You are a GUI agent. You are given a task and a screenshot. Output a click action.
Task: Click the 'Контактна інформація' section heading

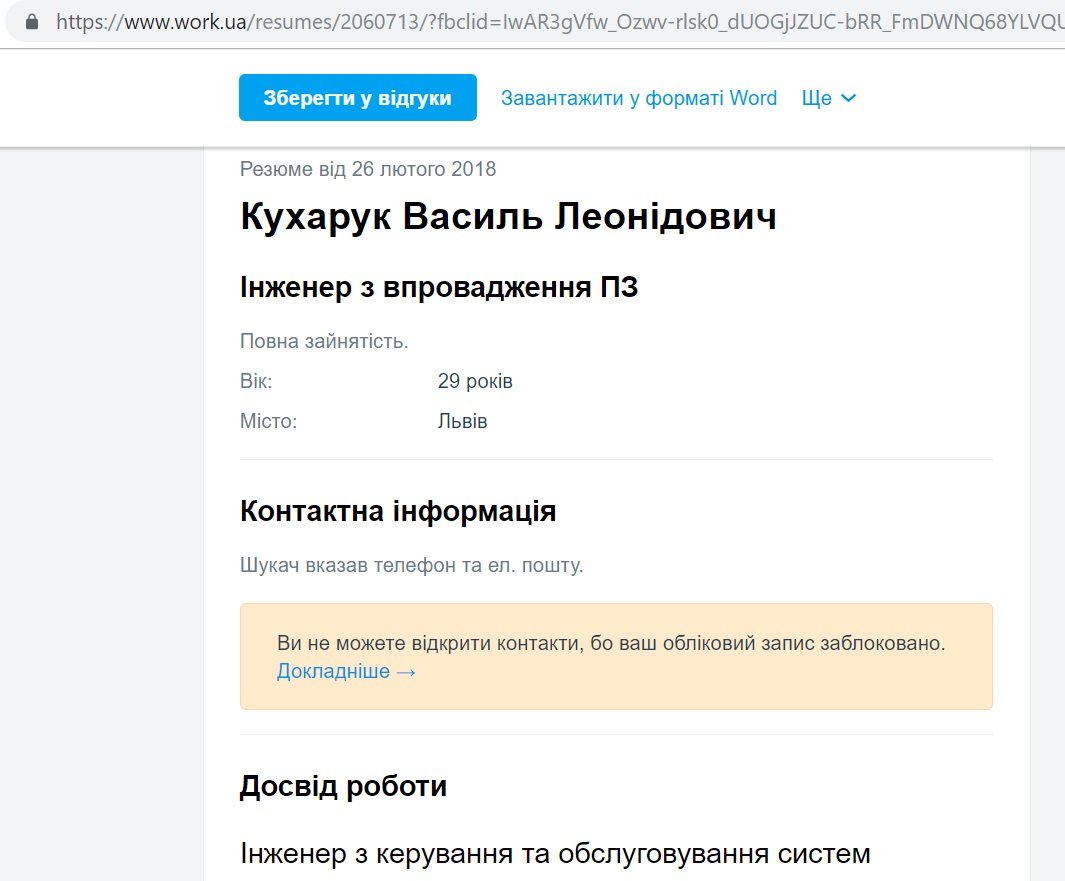tap(398, 511)
